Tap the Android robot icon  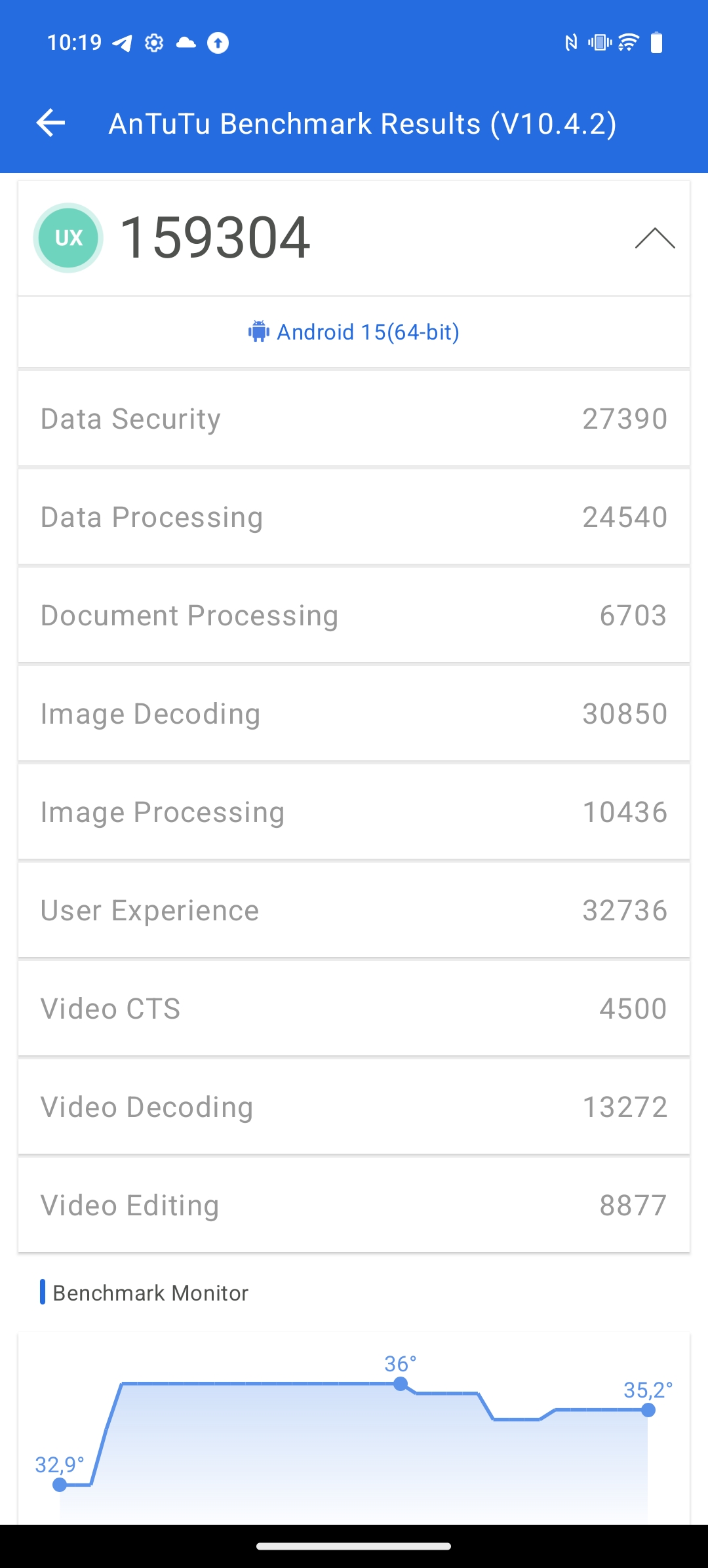point(258,332)
